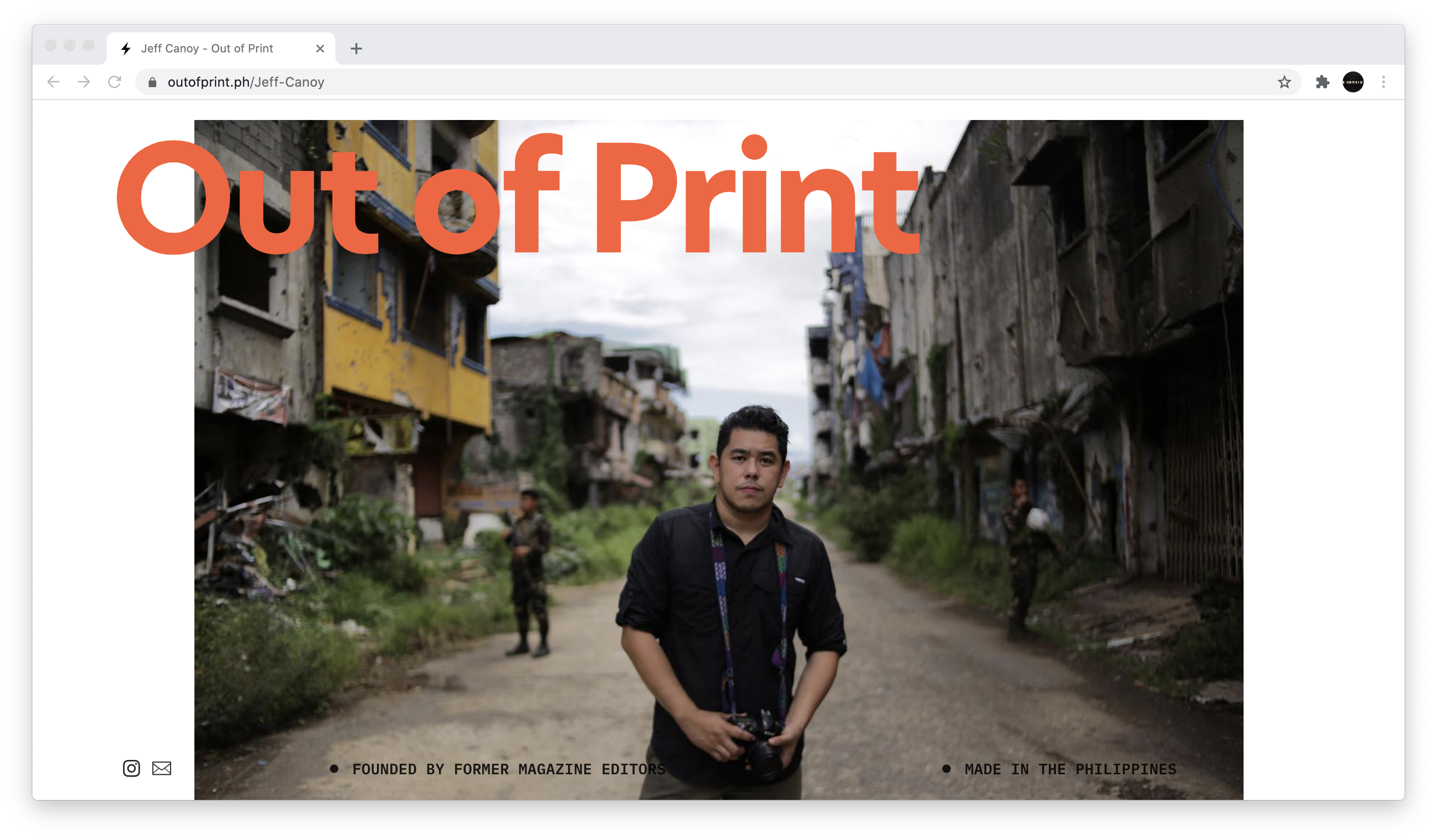Viewport: 1437px width, 840px height.
Task: Open Chrome's three-dot menu
Action: click(1383, 82)
